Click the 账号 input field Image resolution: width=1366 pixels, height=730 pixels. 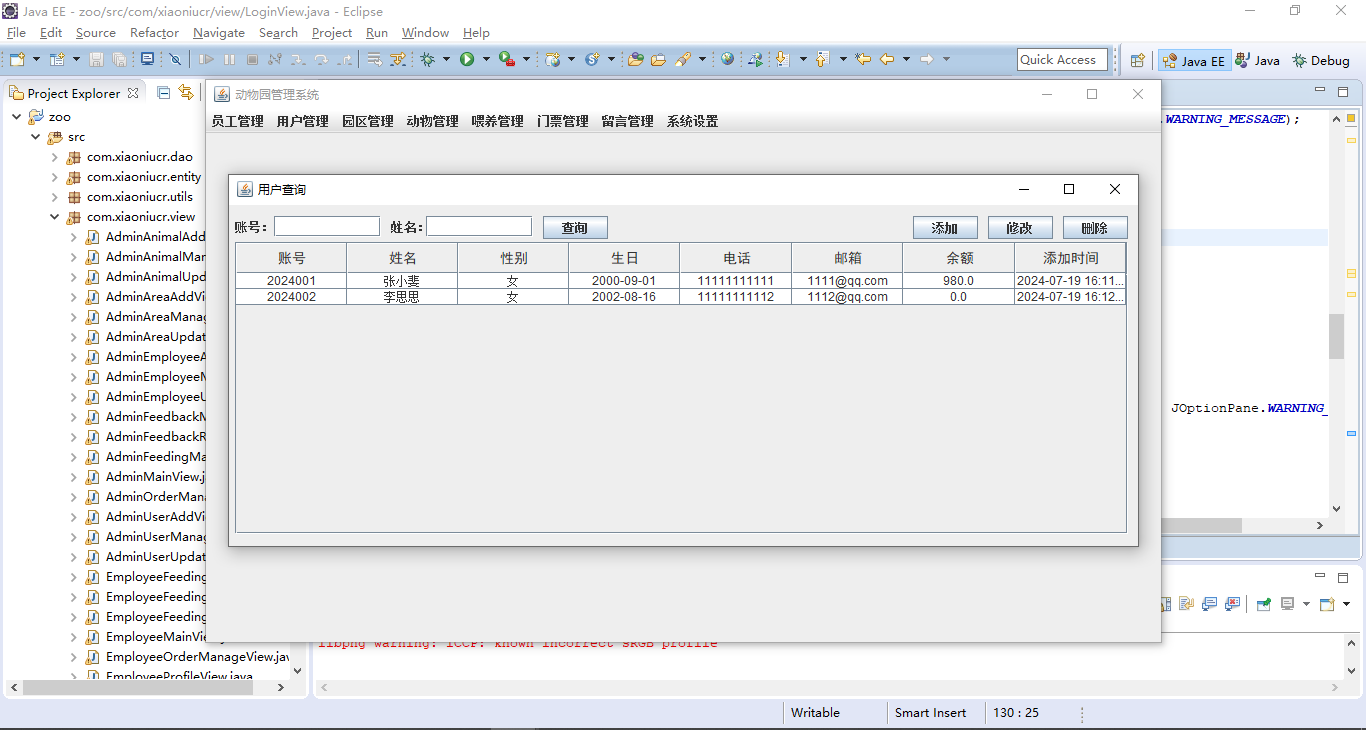click(x=327, y=227)
